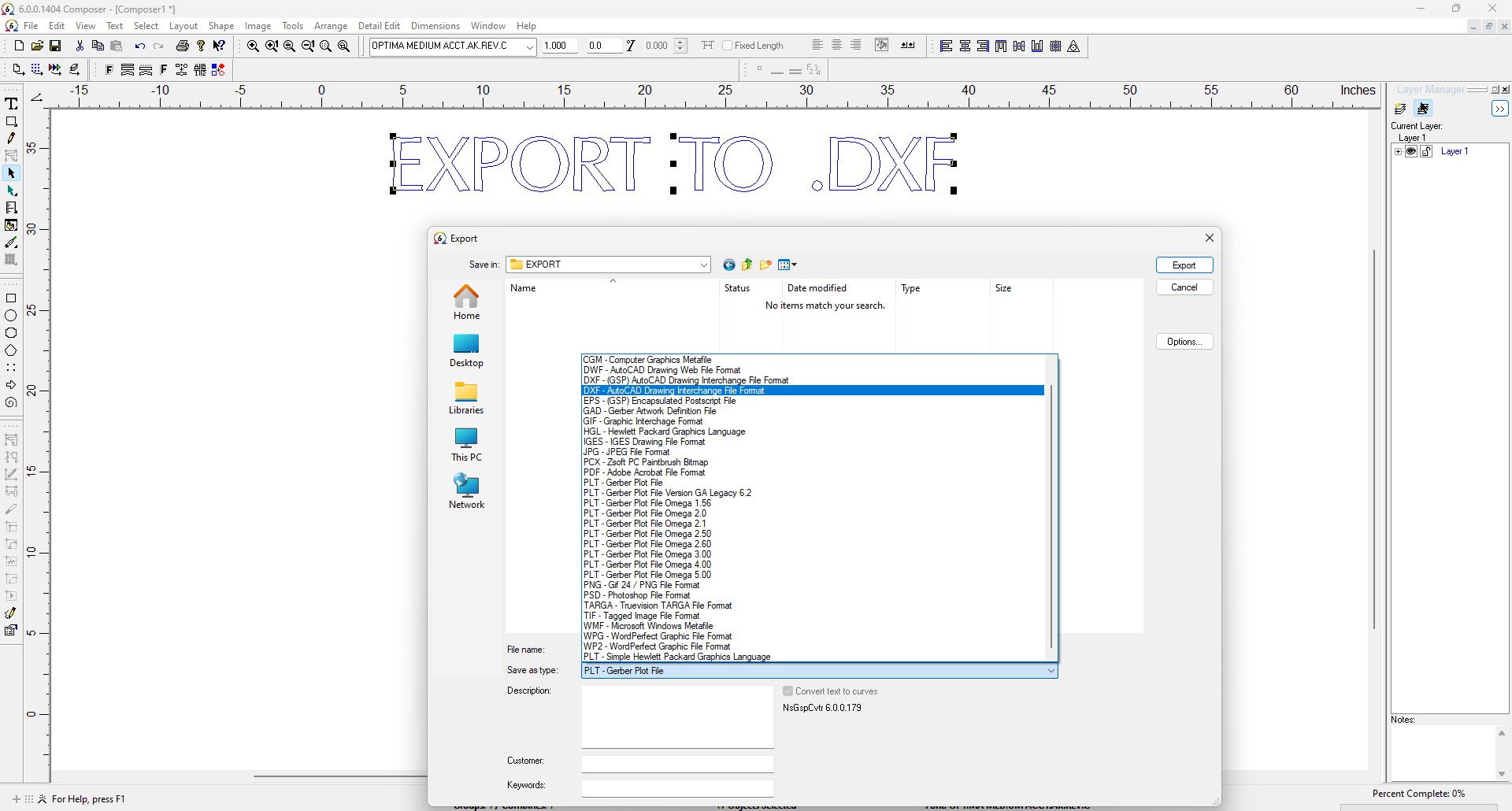Click the triangle alignment icon
The image size is (1512, 811).
[x=1073, y=46]
